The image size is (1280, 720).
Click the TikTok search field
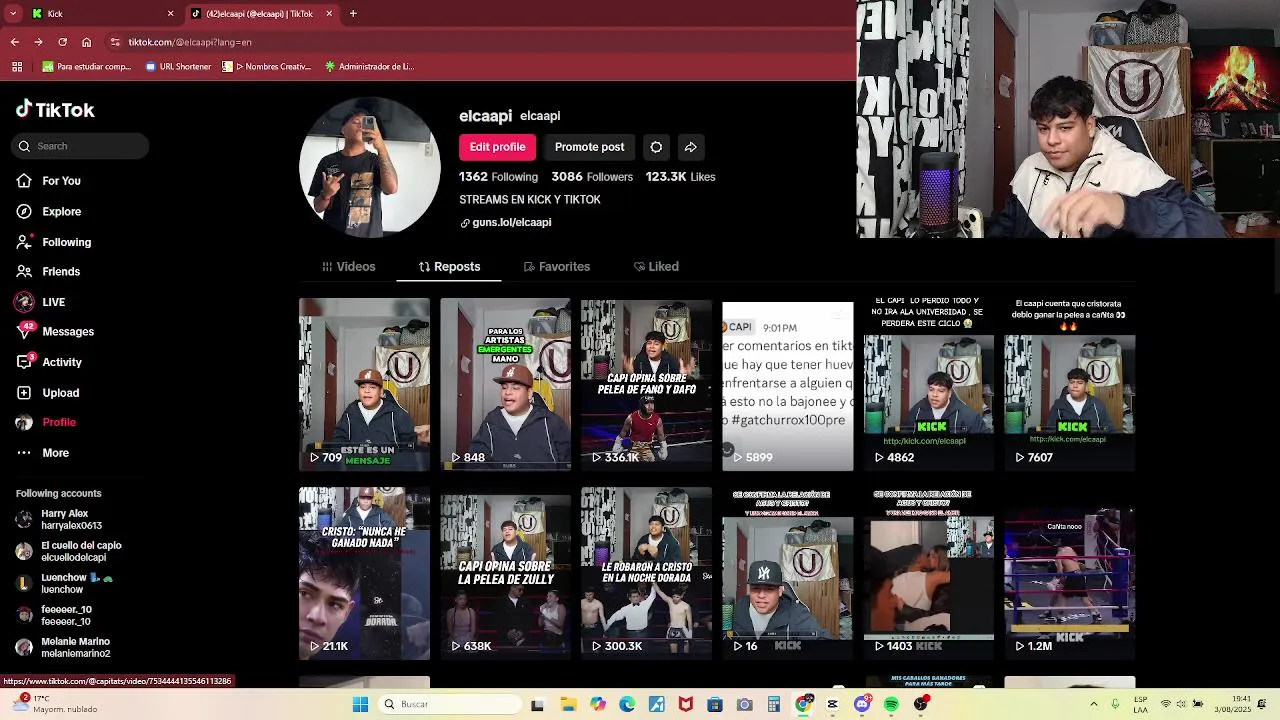point(81,146)
